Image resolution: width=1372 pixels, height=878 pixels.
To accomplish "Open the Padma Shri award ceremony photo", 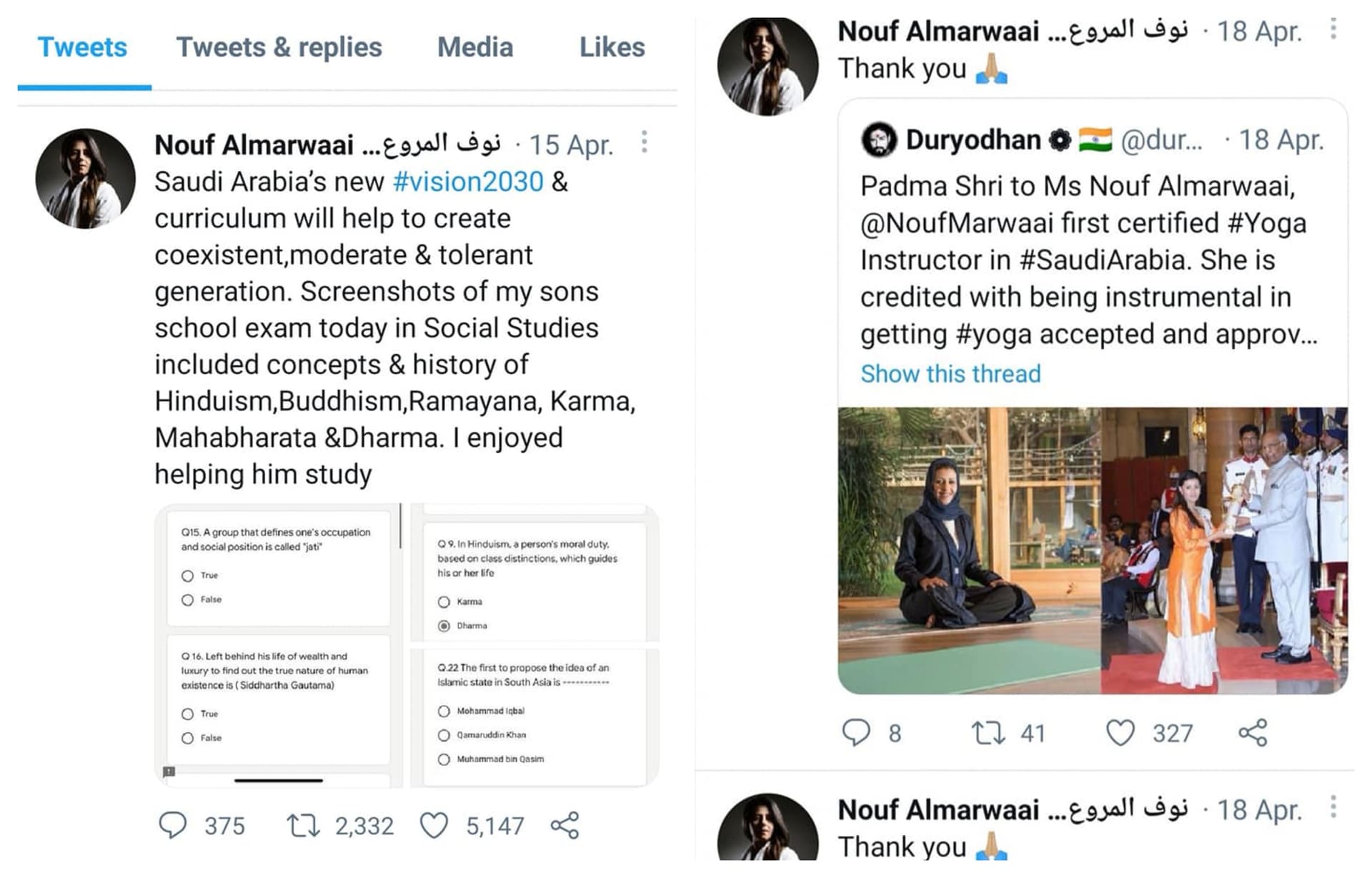I will pyautogui.click(x=1224, y=551).
